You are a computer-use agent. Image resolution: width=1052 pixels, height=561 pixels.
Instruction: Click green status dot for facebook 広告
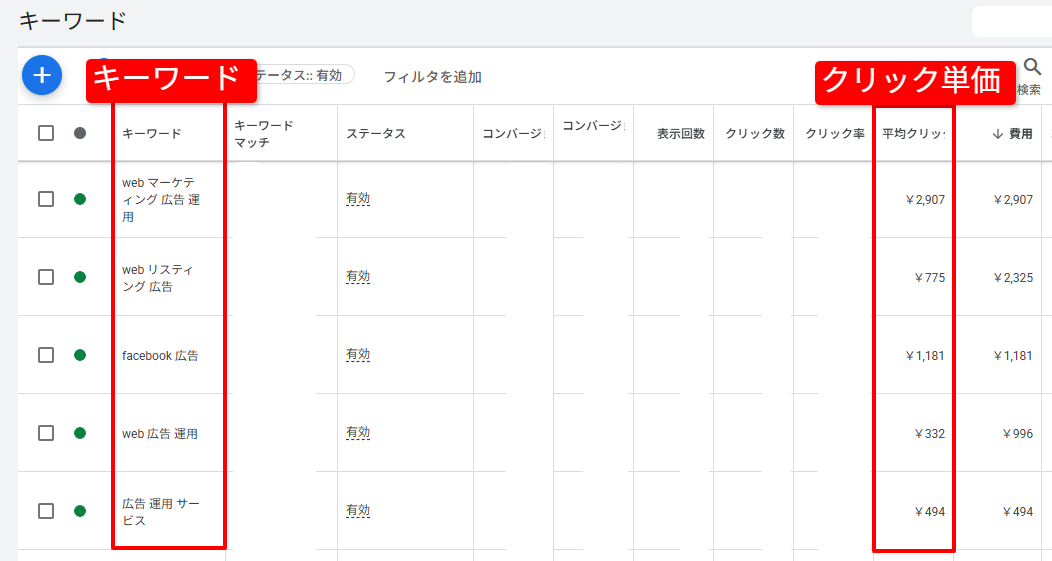(80, 355)
